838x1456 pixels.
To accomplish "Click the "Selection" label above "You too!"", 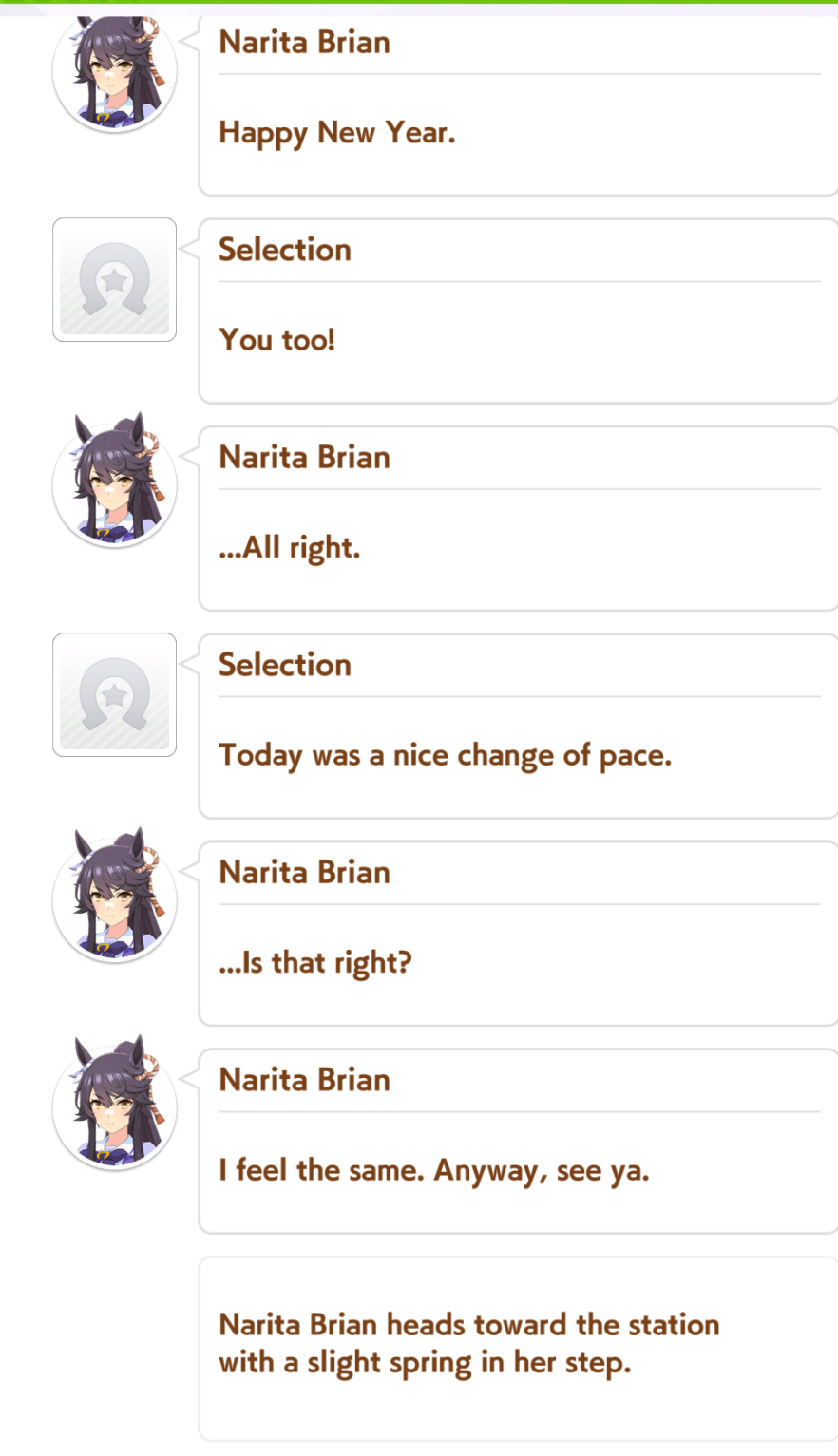I will click(x=285, y=250).
